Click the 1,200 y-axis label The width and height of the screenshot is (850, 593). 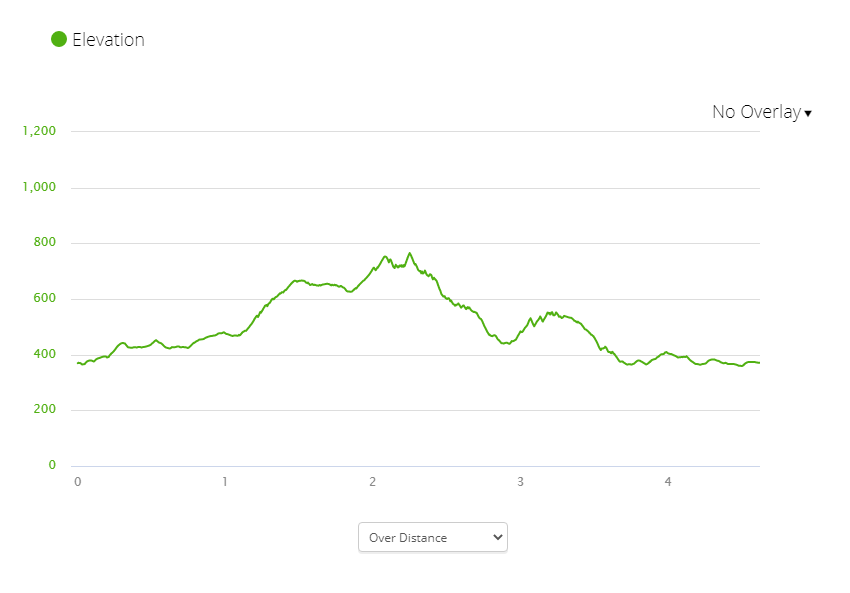click(x=38, y=131)
